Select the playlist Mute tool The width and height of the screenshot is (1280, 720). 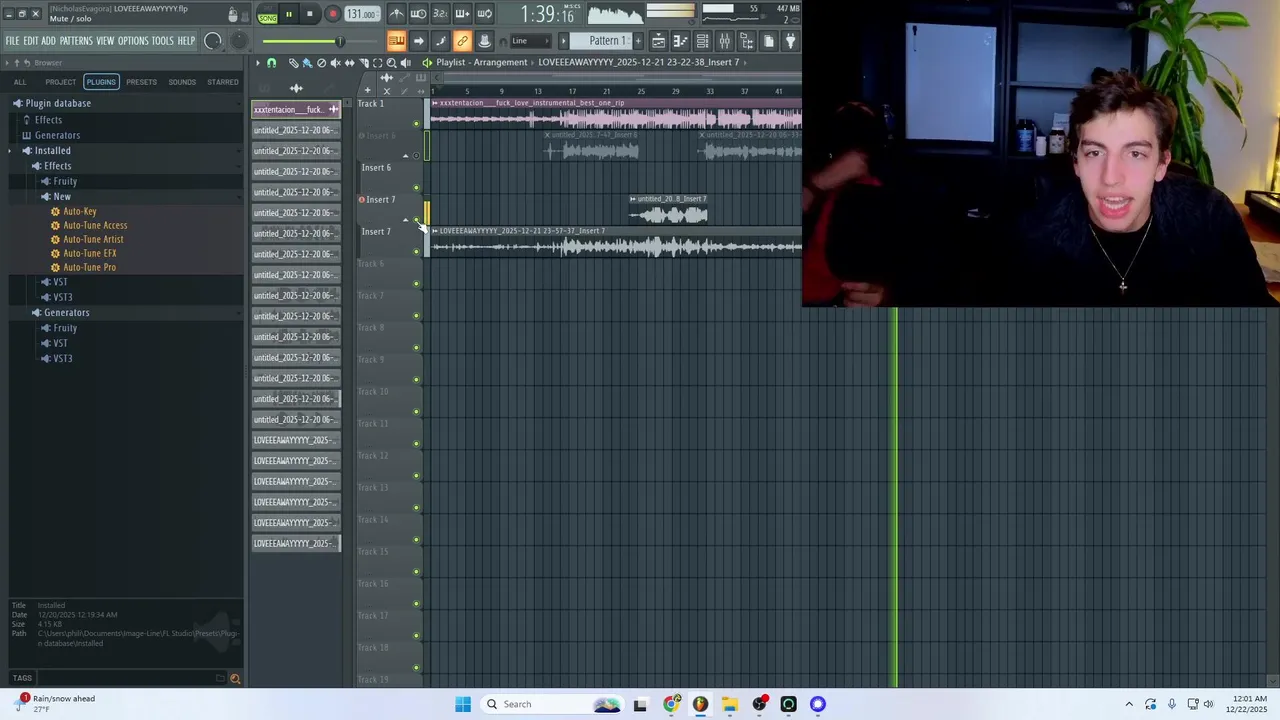[x=335, y=63]
